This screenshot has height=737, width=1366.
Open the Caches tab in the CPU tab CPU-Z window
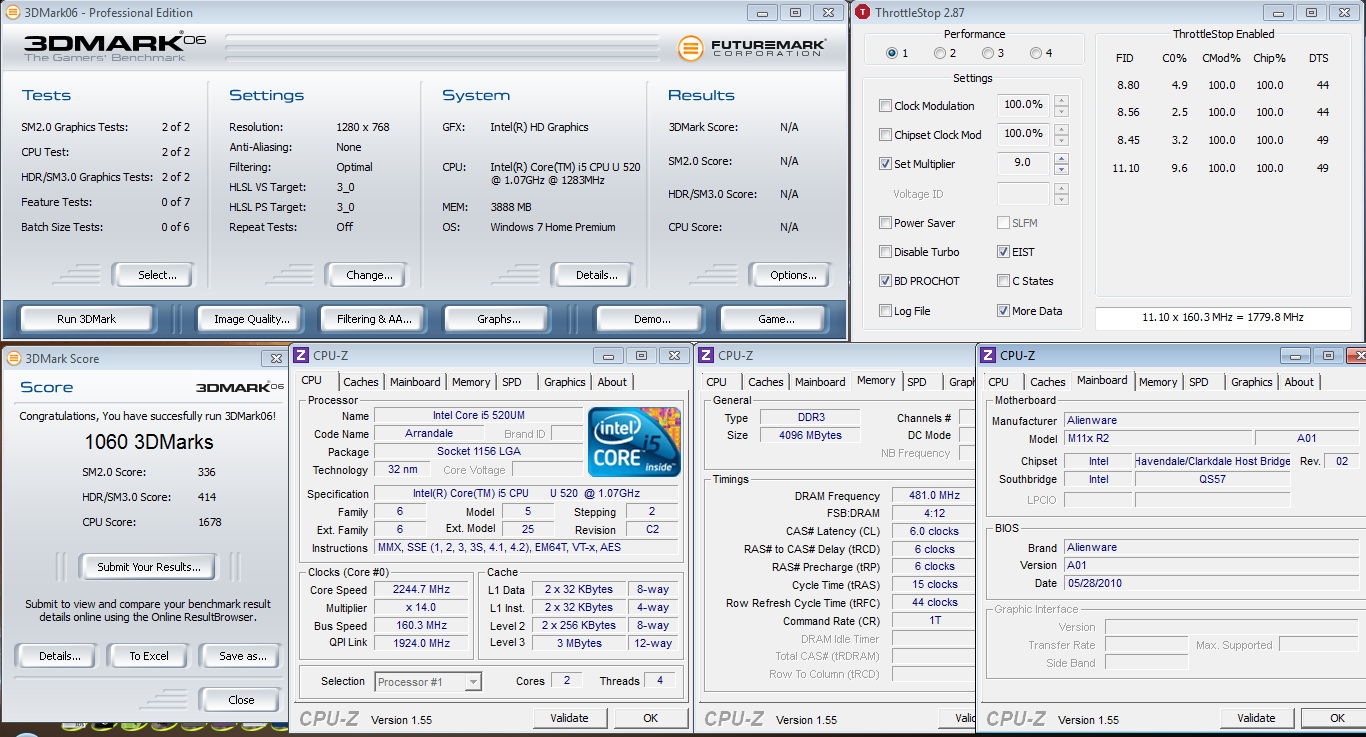pos(361,382)
